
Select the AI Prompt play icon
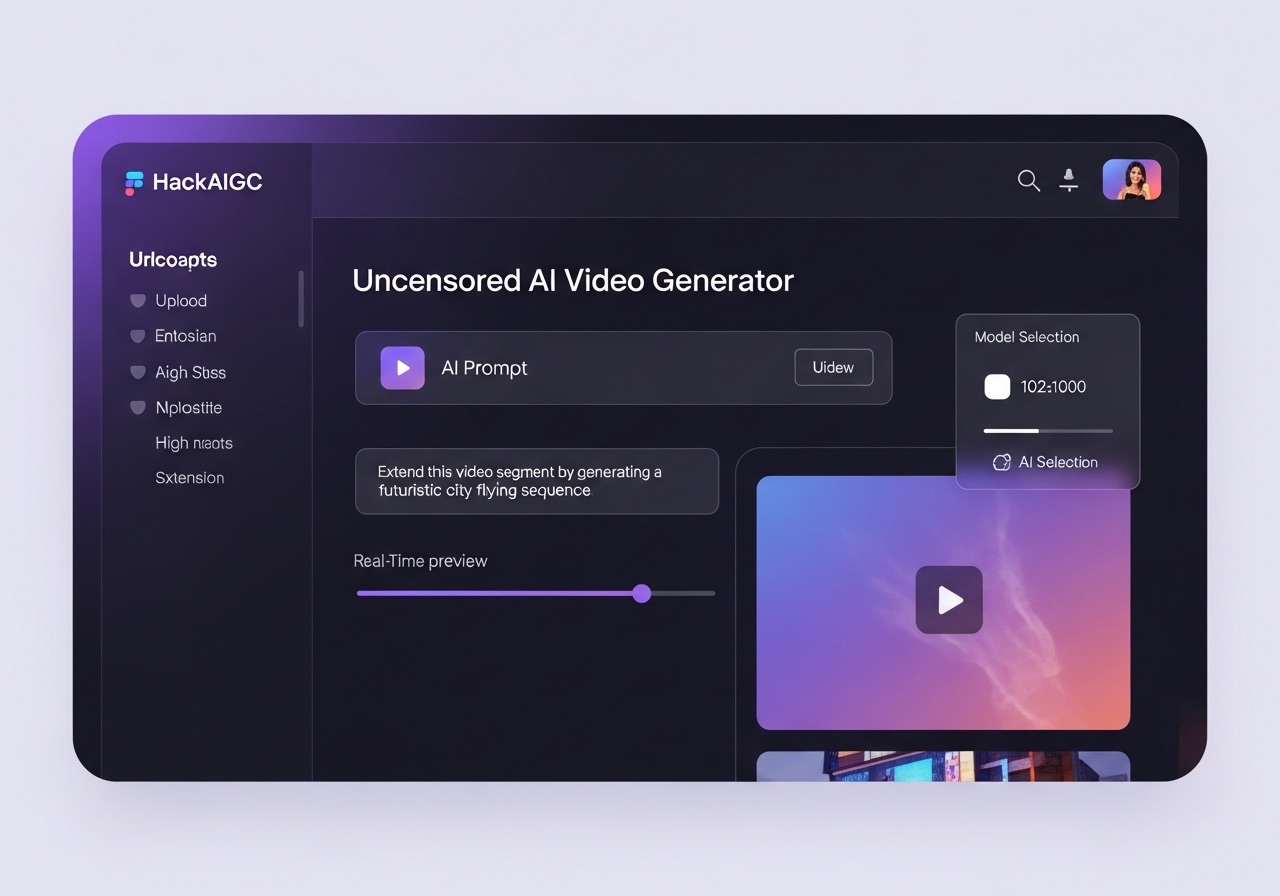(401, 367)
